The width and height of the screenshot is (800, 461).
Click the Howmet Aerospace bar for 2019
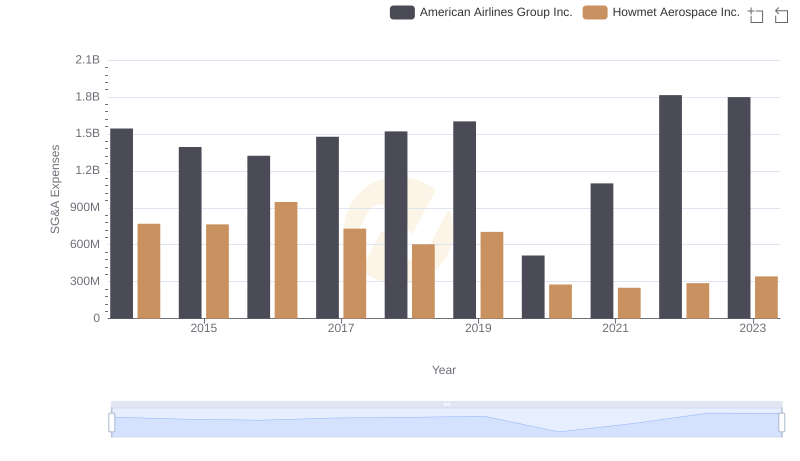pos(492,275)
